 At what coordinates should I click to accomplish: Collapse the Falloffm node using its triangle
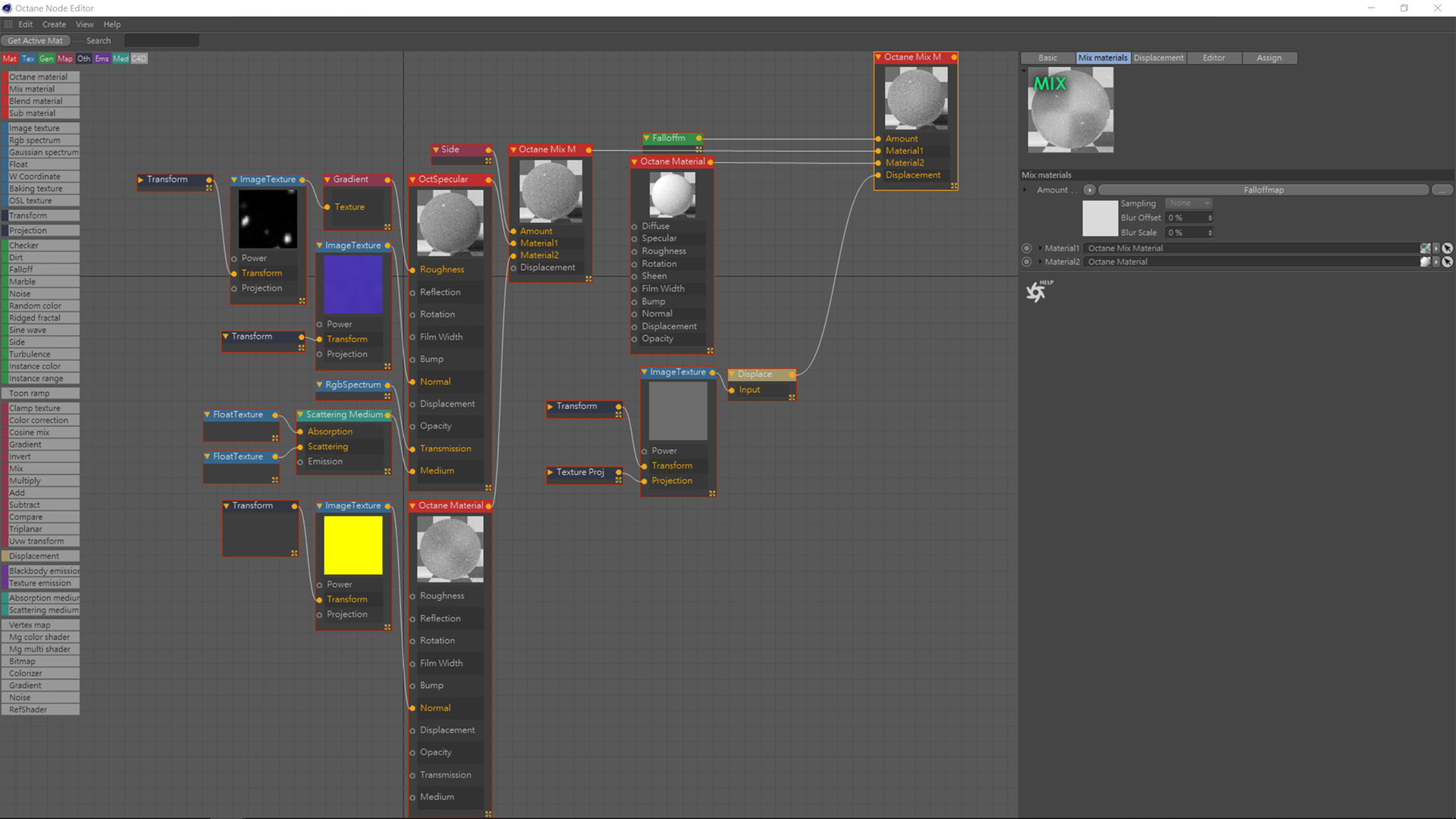647,138
